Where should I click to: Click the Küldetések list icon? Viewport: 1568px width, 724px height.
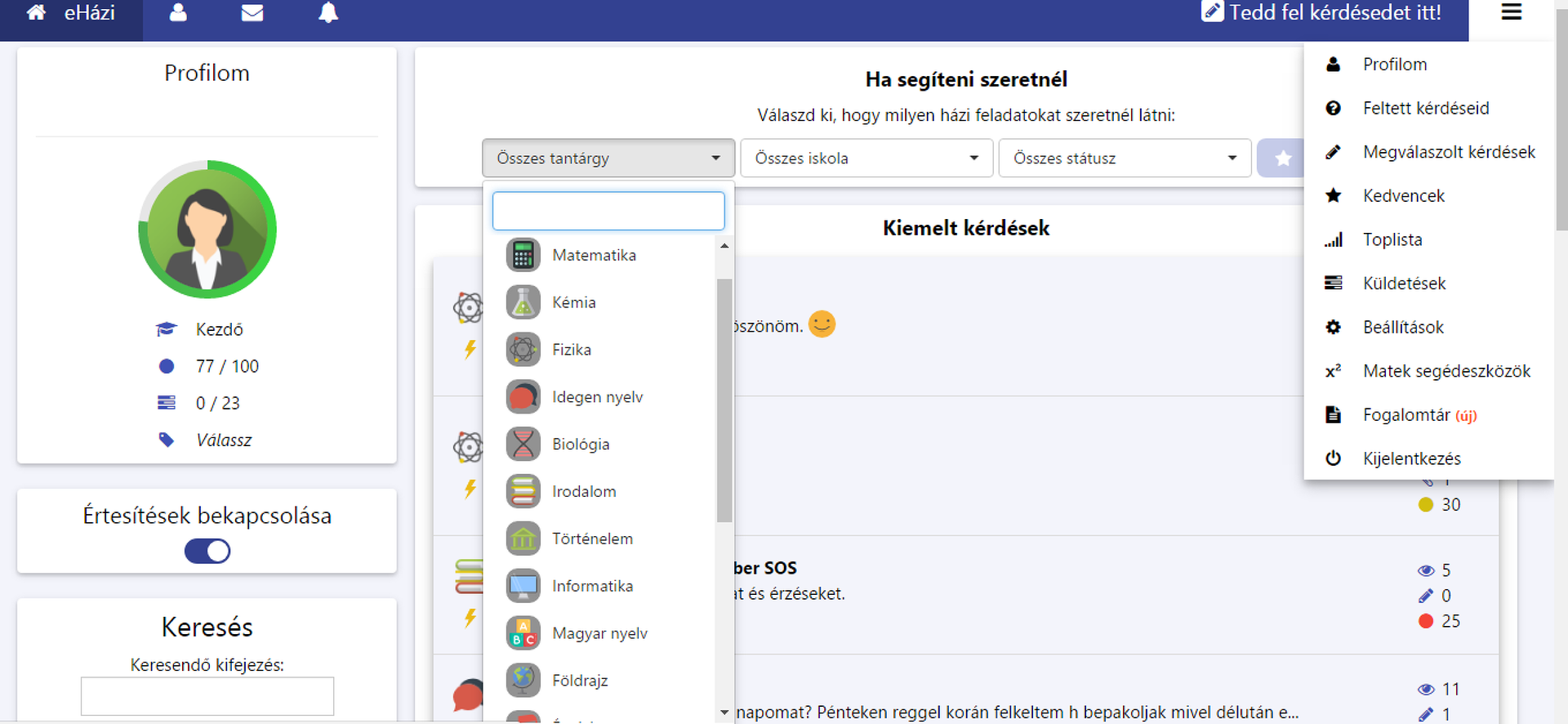coord(1334,283)
